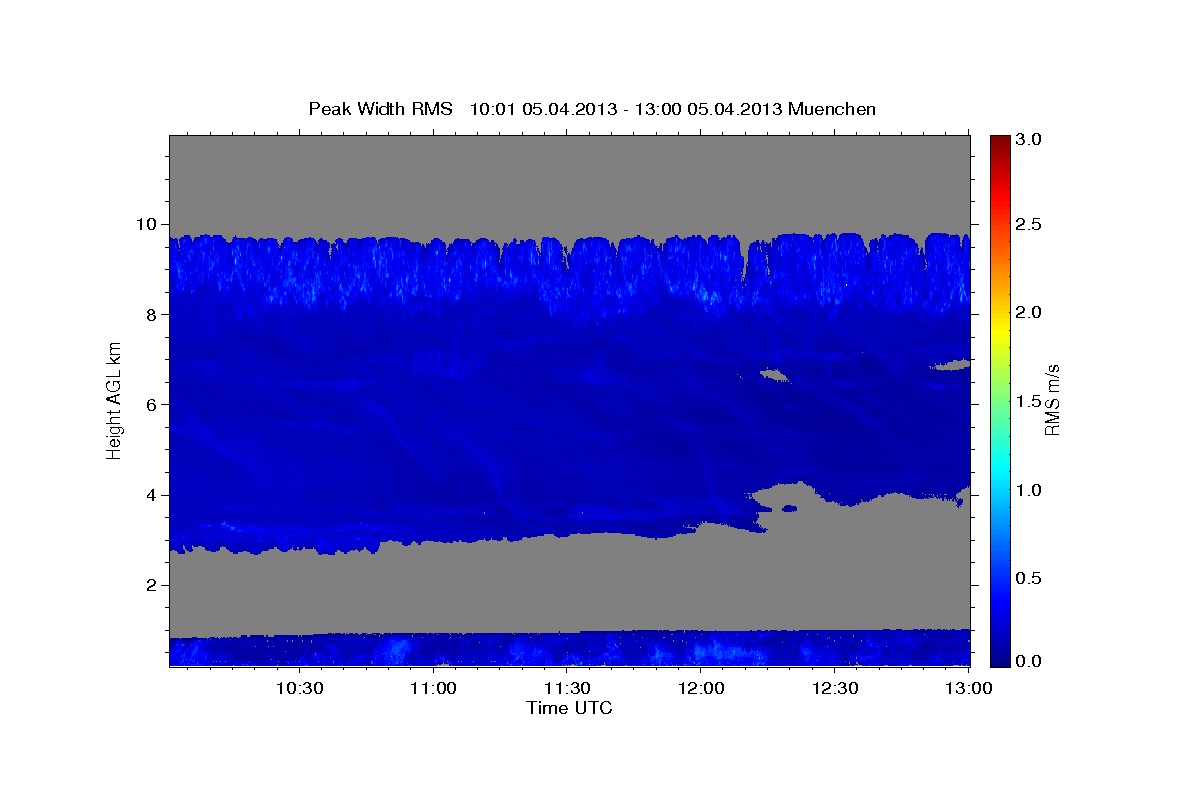Click the 'Time UTC' axis label
Viewport: 1200px width, 800px height.
569,708
